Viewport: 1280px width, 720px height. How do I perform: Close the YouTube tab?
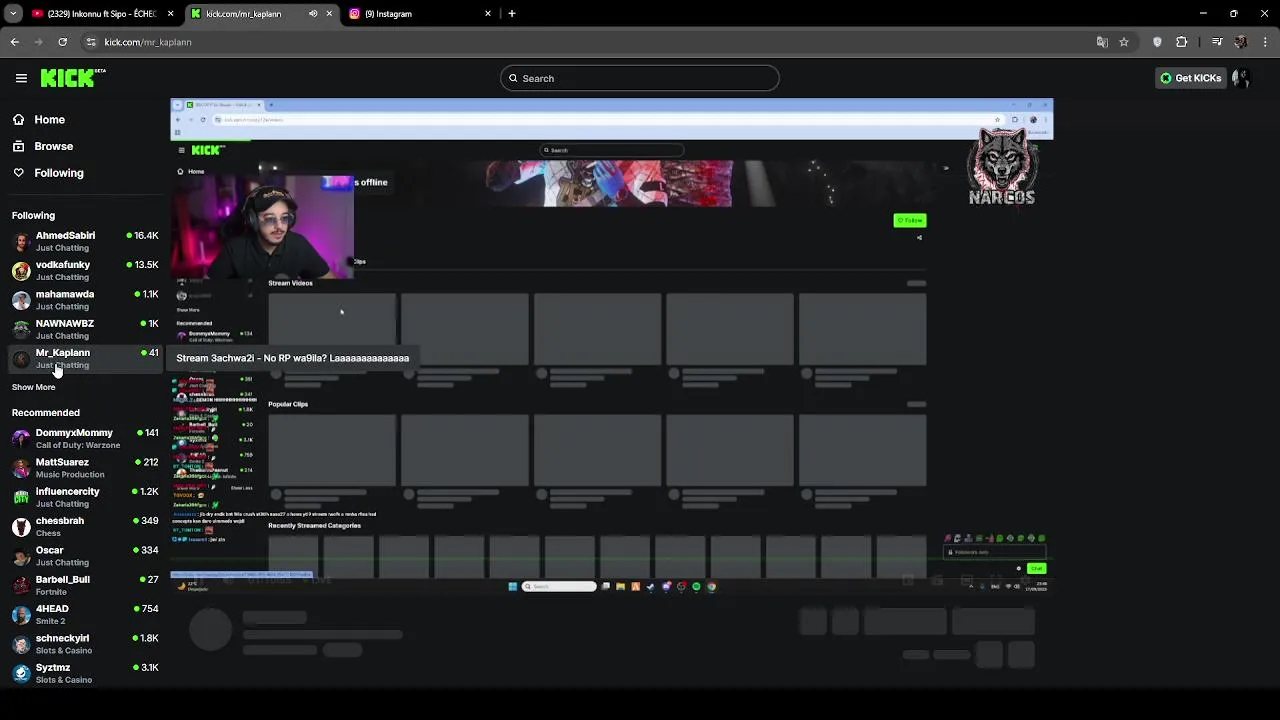point(170,14)
